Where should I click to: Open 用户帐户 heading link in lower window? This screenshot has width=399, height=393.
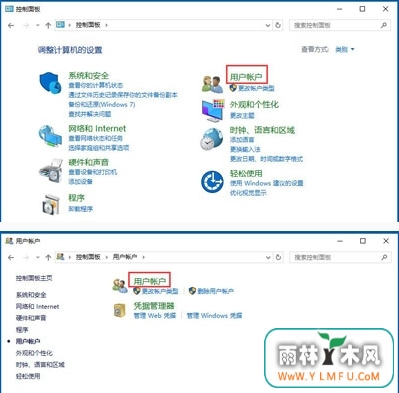[x=149, y=281]
